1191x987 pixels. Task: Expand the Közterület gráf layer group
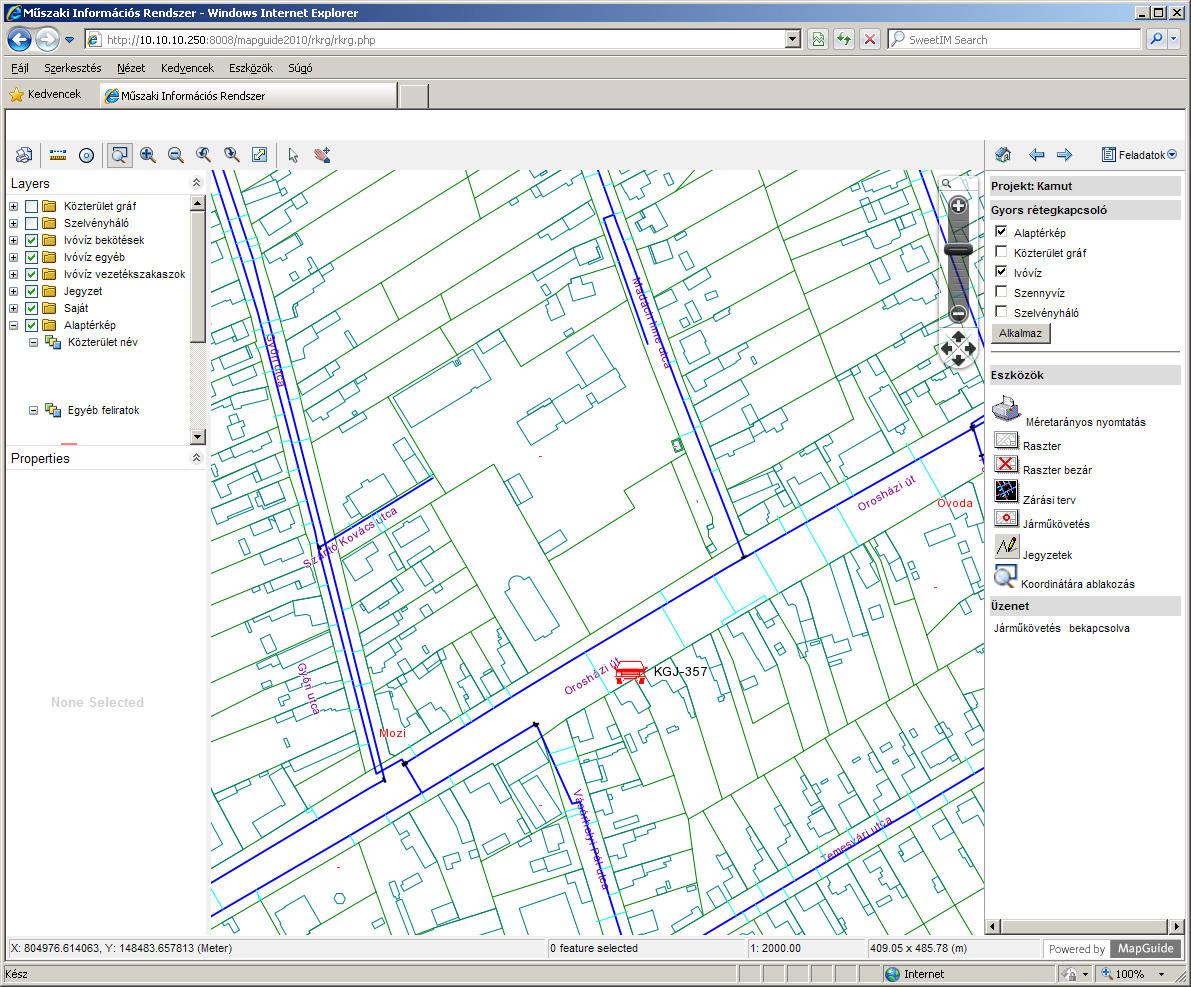(14, 206)
